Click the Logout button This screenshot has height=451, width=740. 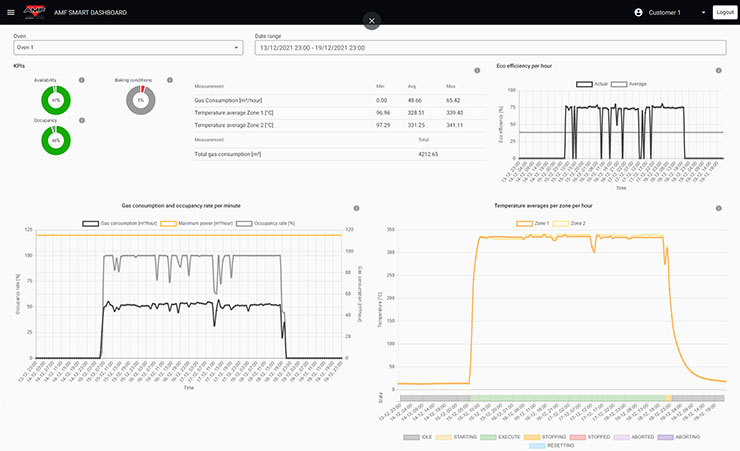tap(725, 12)
